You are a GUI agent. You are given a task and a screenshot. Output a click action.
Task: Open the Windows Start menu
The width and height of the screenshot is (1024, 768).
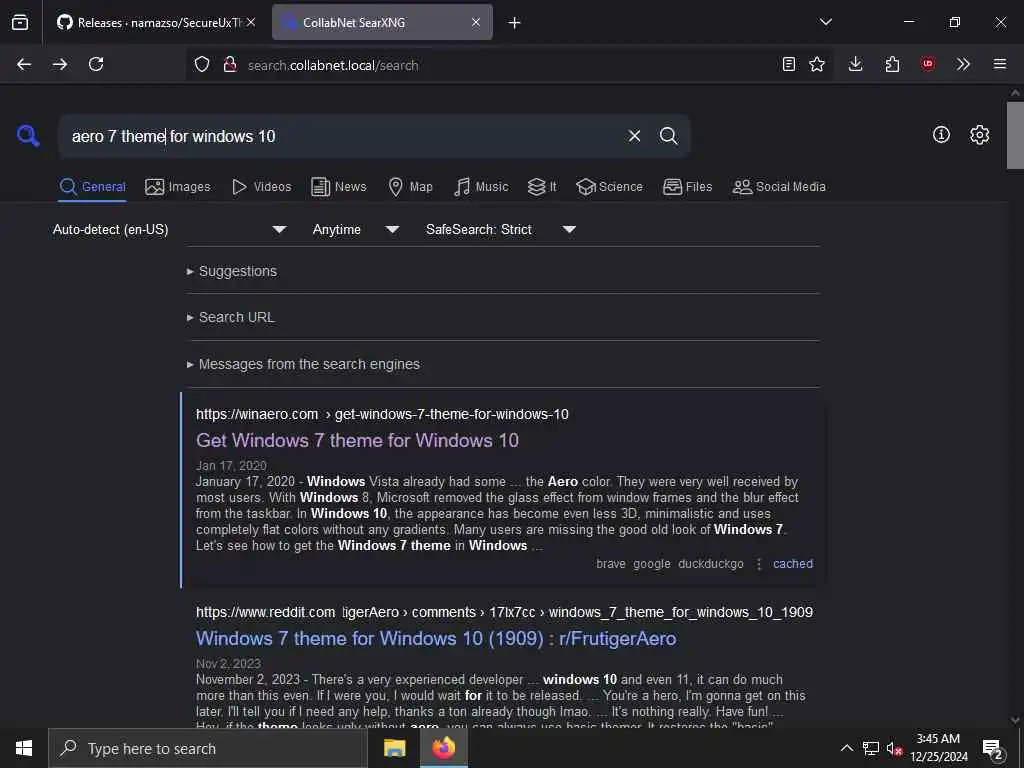coord(24,748)
